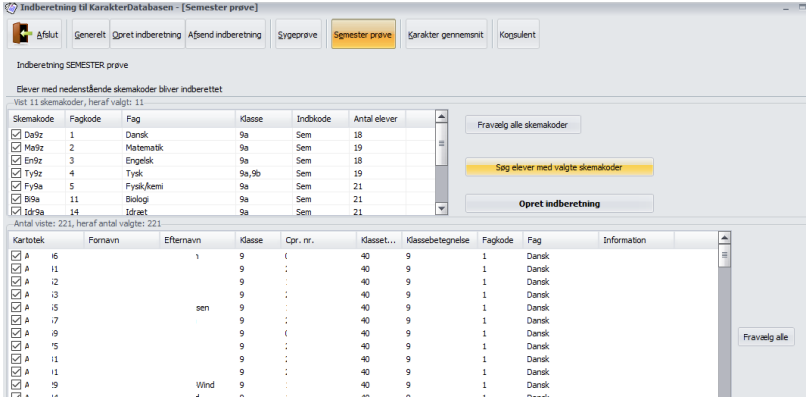
Task: Open the Opret indberetning toolbar tab
Action: tap(147, 35)
